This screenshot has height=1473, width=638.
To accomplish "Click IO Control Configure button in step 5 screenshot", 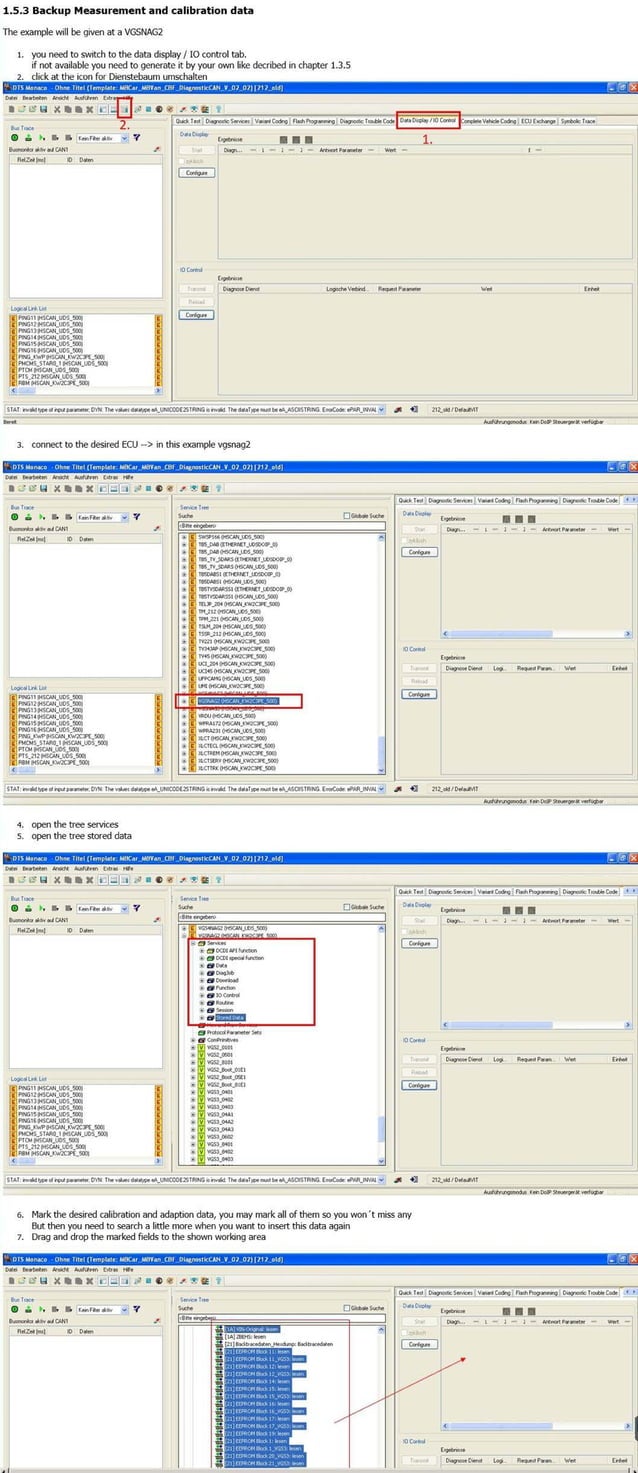I will [x=420, y=1085].
